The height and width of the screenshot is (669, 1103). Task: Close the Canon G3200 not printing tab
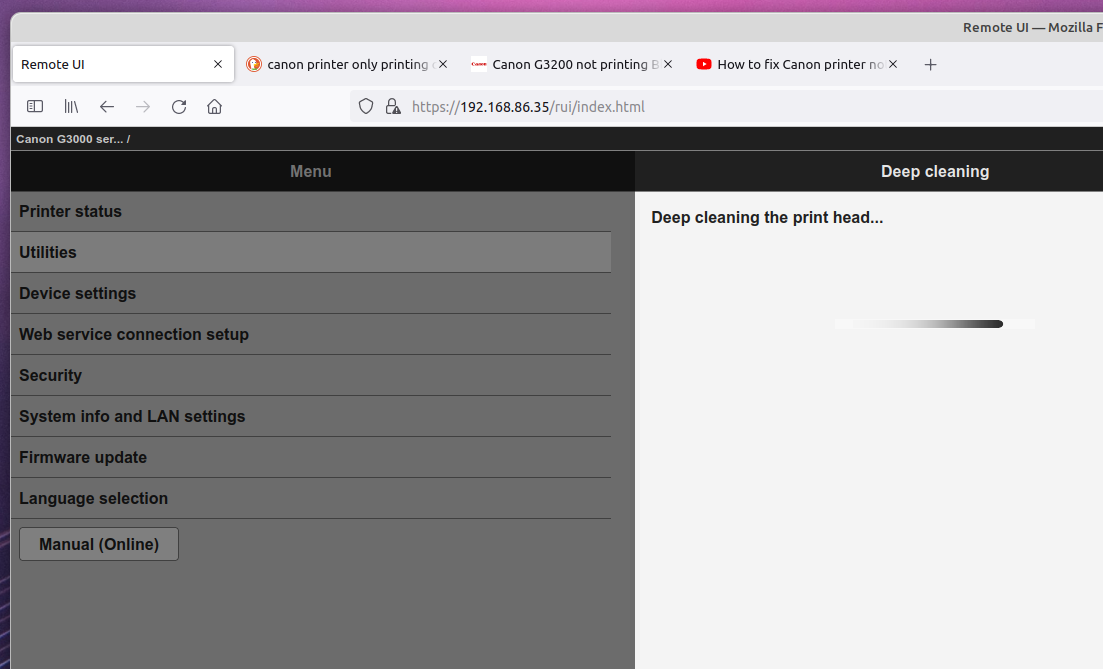tap(668, 64)
